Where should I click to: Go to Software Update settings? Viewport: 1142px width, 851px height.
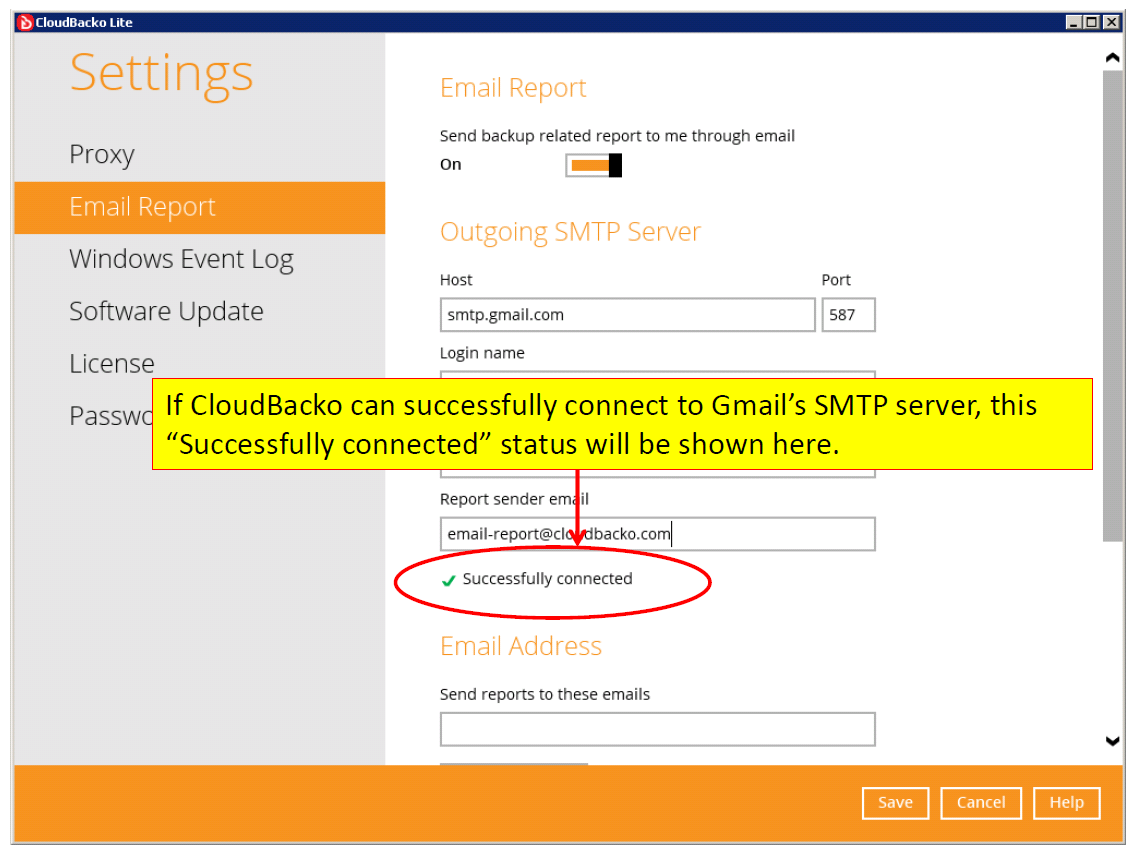pos(166,312)
